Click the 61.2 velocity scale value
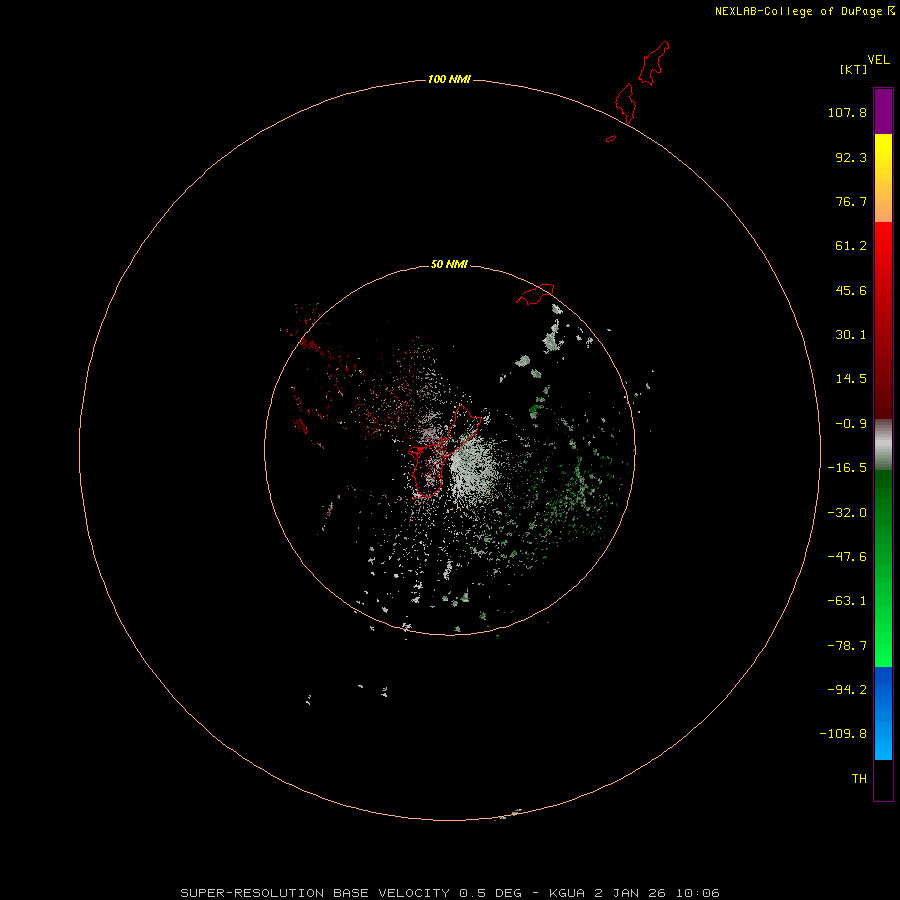900x900 pixels. pos(851,246)
